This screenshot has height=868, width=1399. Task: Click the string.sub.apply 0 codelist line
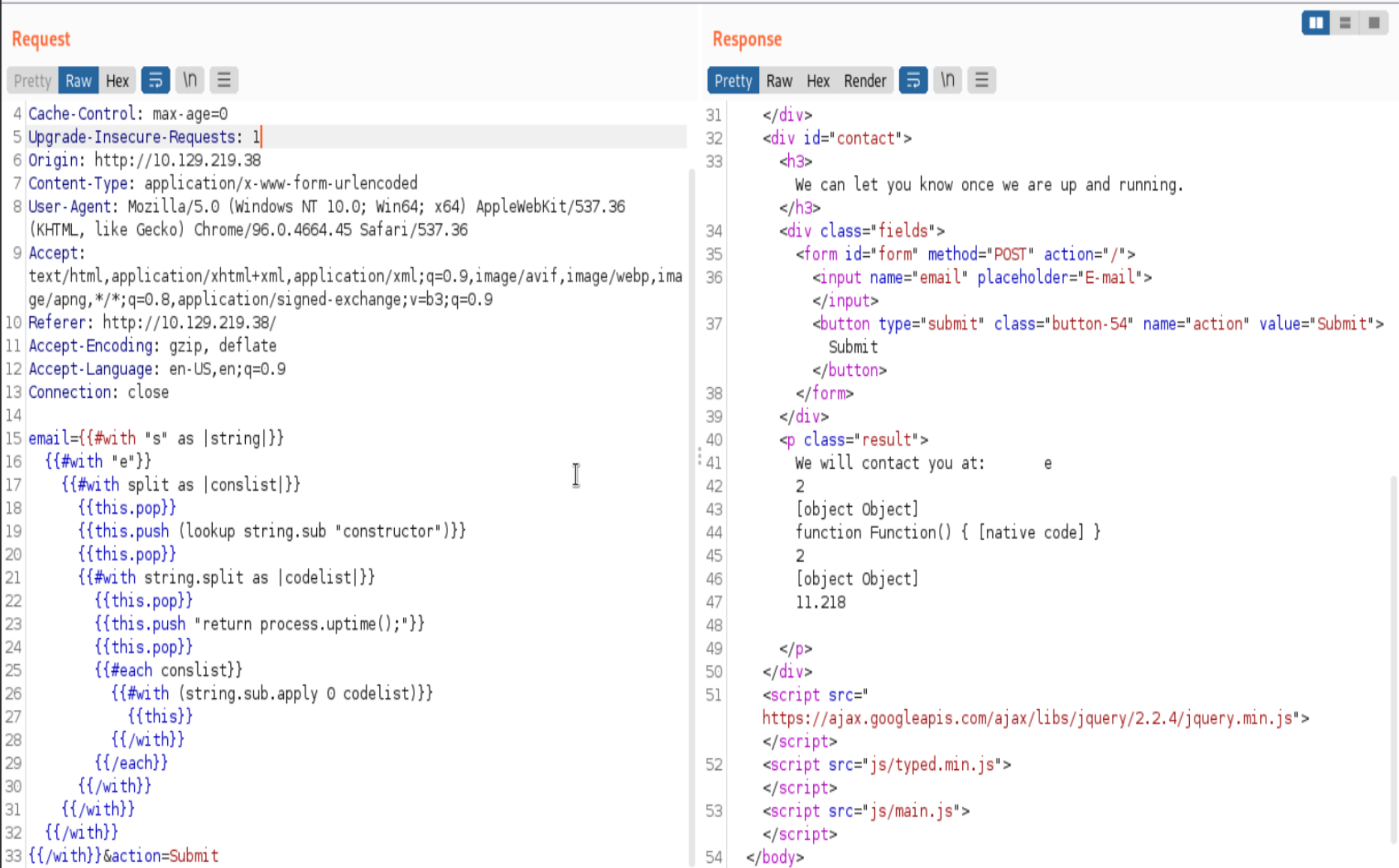tap(272, 694)
